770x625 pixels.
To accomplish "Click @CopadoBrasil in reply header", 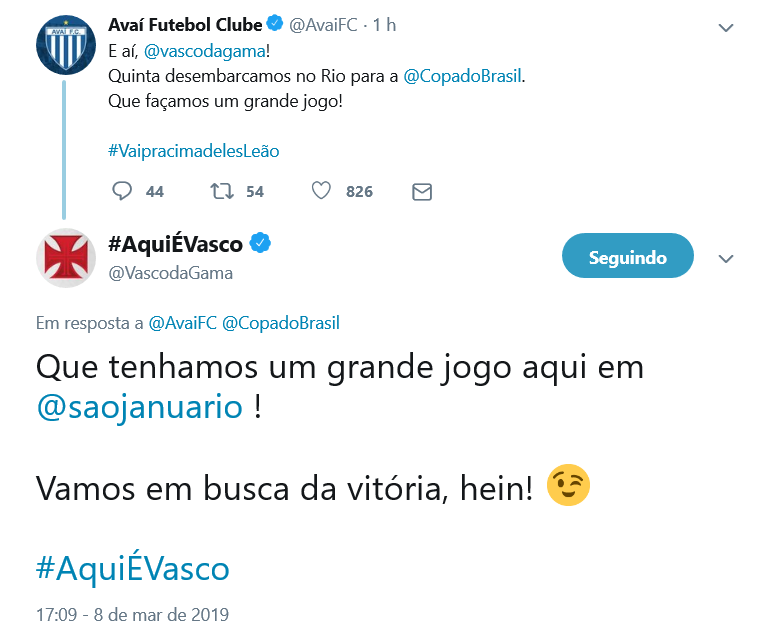I will pyautogui.click(x=280, y=323).
